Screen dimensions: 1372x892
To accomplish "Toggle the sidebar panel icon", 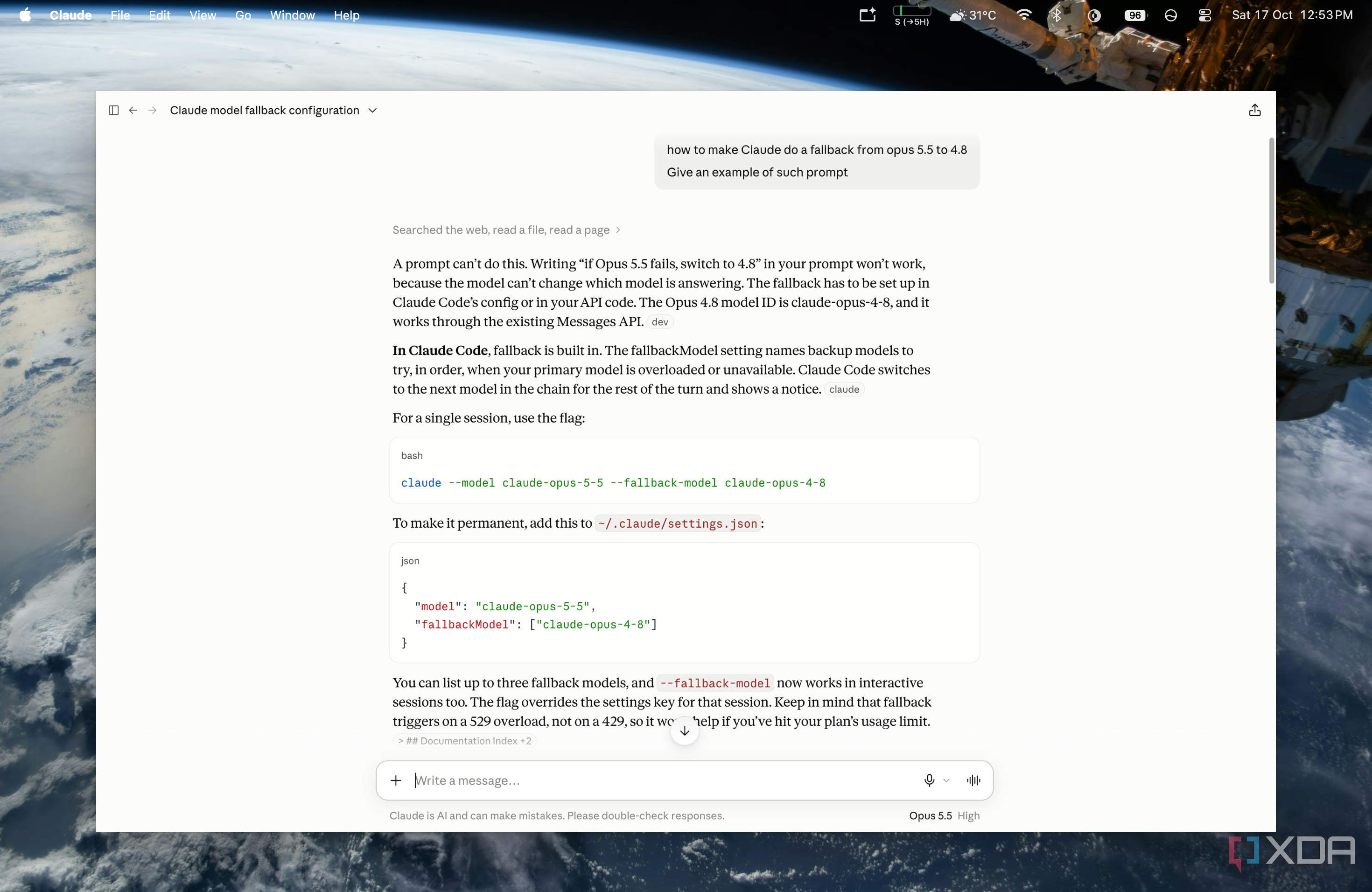I will [113, 110].
